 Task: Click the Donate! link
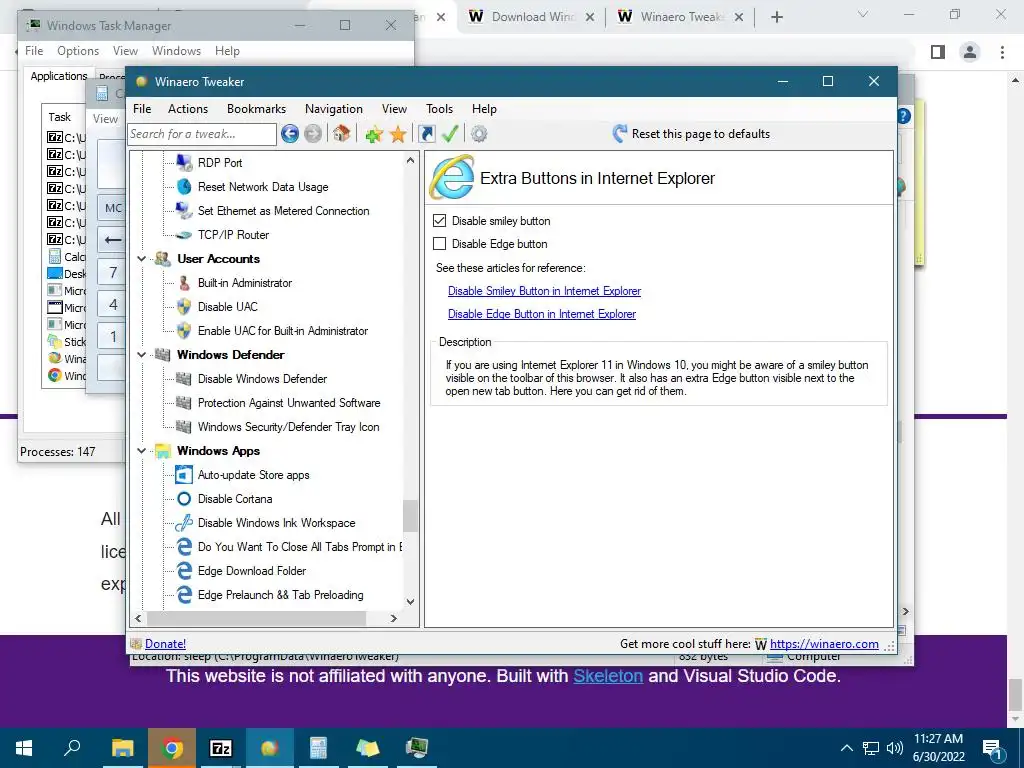(x=165, y=644)
